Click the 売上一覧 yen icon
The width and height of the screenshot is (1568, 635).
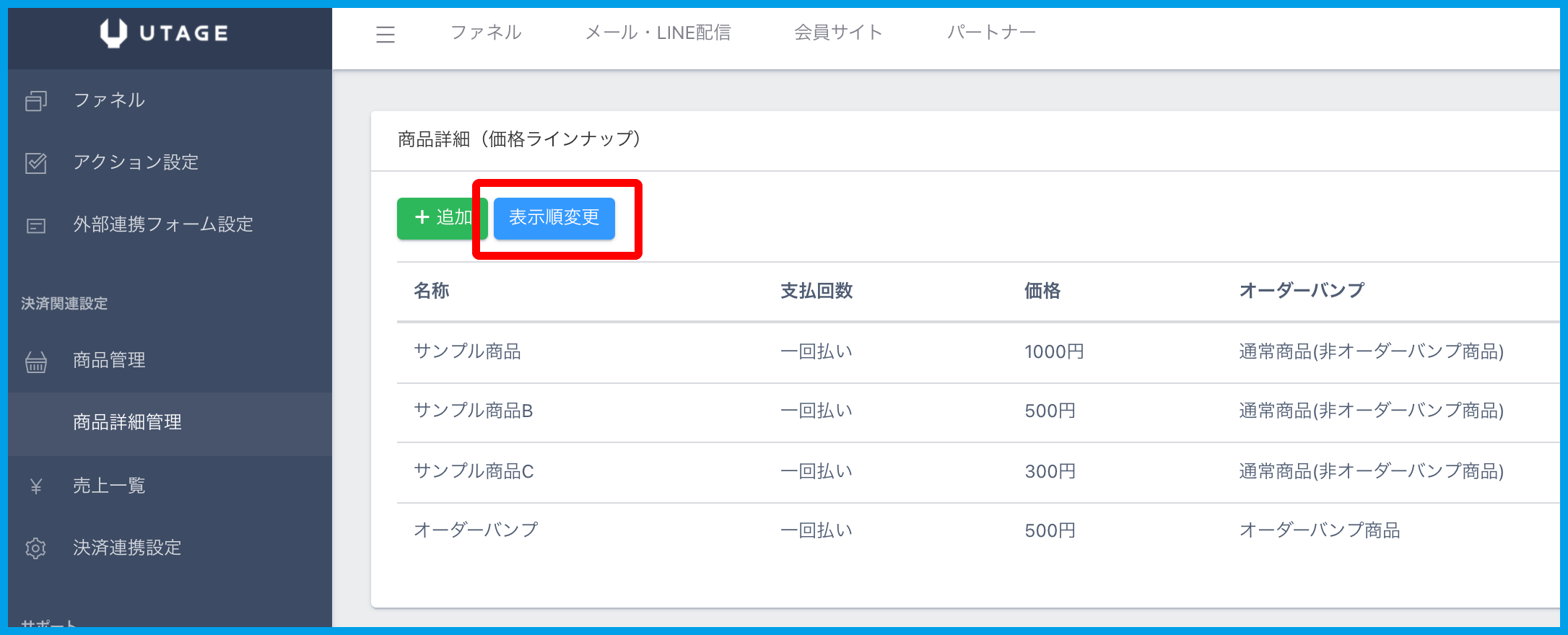(36, 486)
